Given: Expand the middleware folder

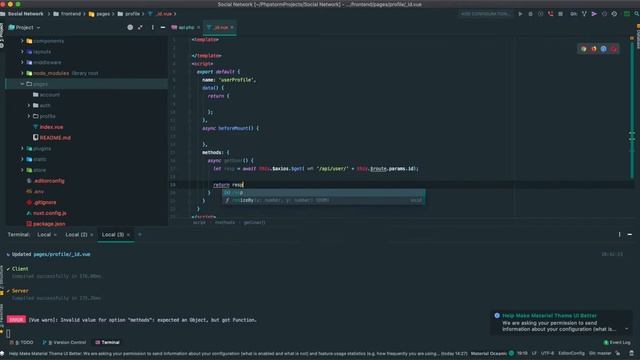Looking at the screenshot, I should click(22, 62).
